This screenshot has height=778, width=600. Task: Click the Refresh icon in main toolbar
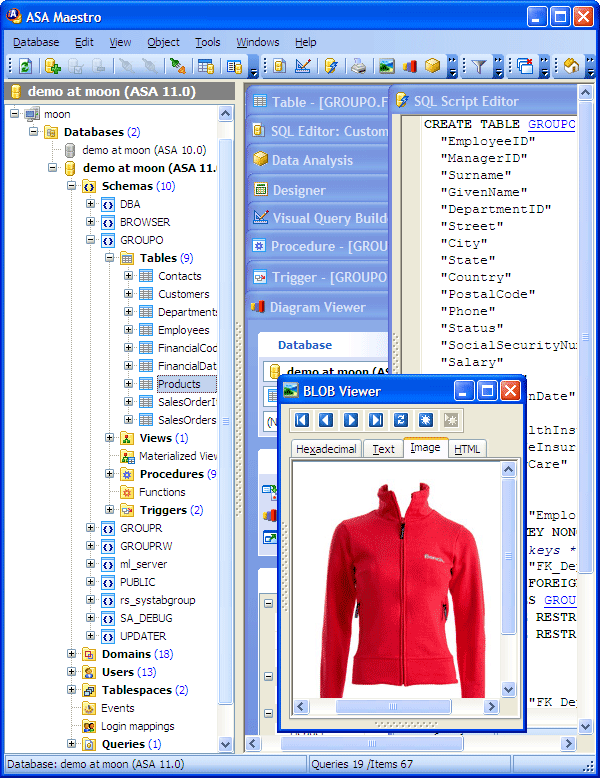[x=25, y=66]
